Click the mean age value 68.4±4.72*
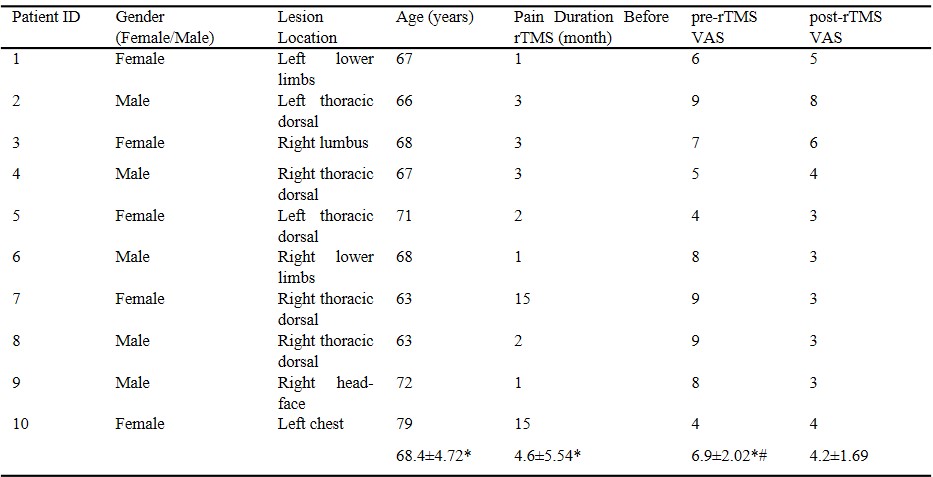Image resolution: width=933 pixels, height=477 pixels. [435, 457]
